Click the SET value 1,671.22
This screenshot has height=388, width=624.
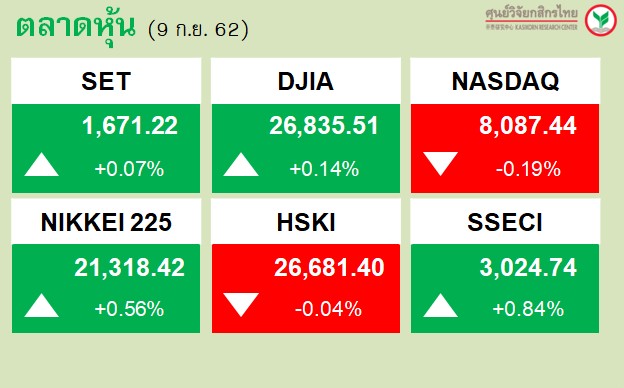coord(130,126)
